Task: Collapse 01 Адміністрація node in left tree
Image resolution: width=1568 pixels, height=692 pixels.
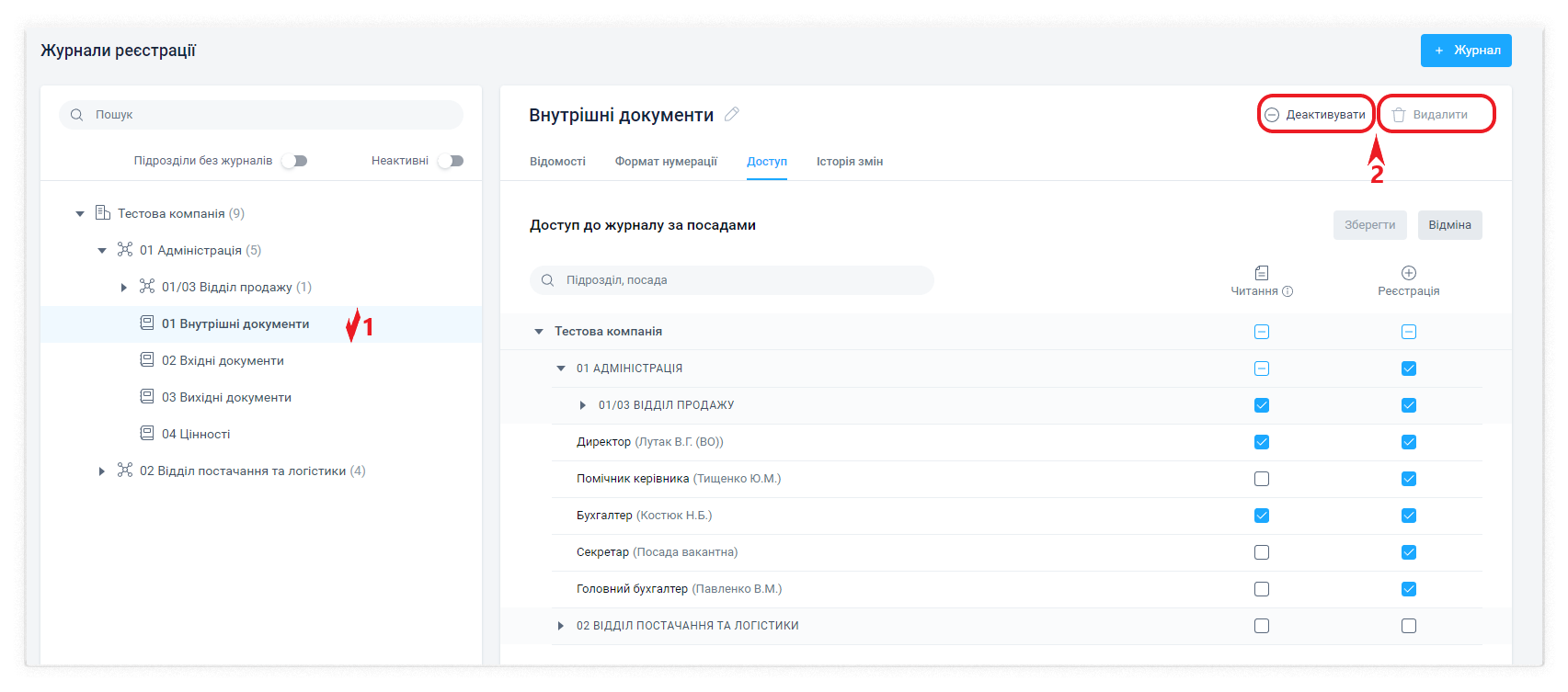Action: tap(102, 251)
